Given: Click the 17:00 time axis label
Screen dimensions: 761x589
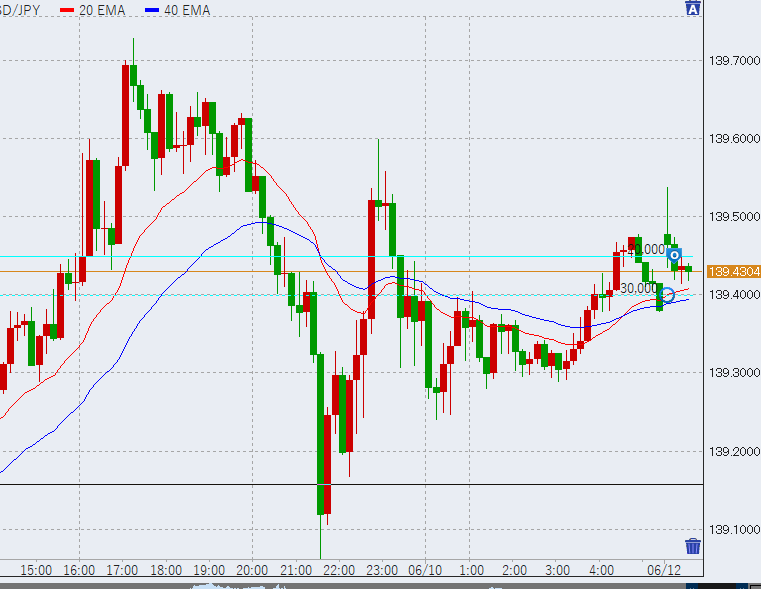Looking at the screenshot, I should tap(122, 570).
